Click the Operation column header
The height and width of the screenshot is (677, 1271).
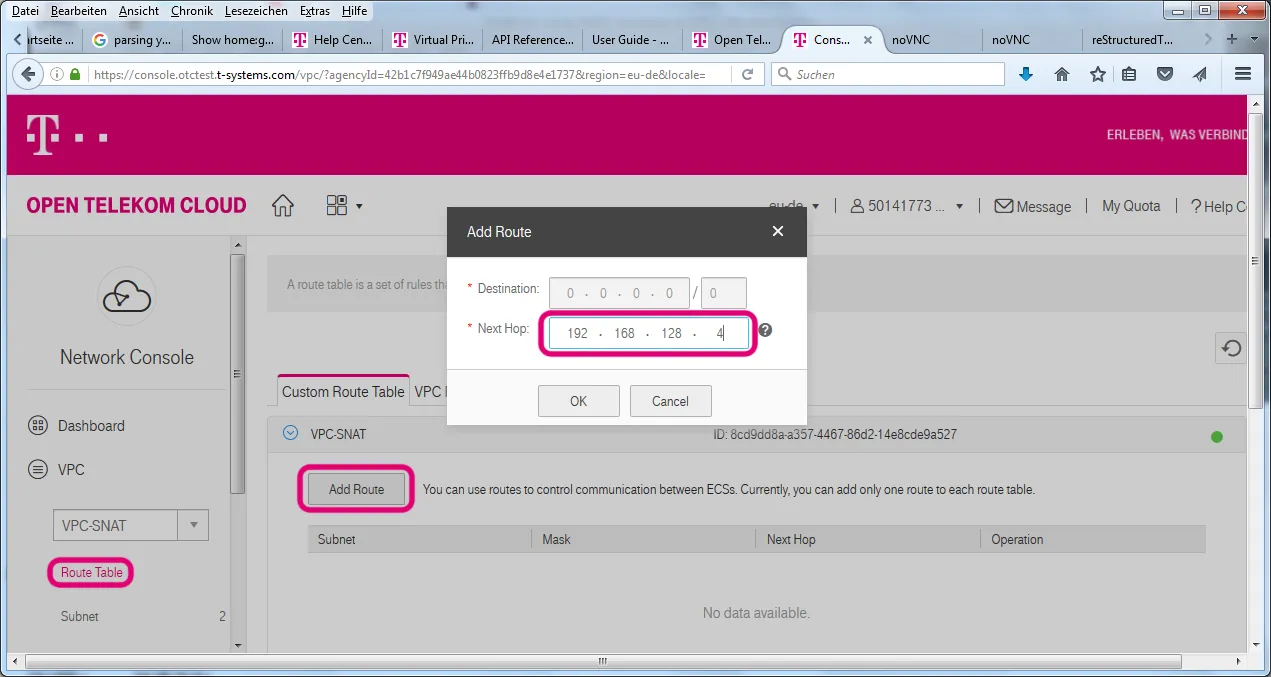coord(1093,539)
